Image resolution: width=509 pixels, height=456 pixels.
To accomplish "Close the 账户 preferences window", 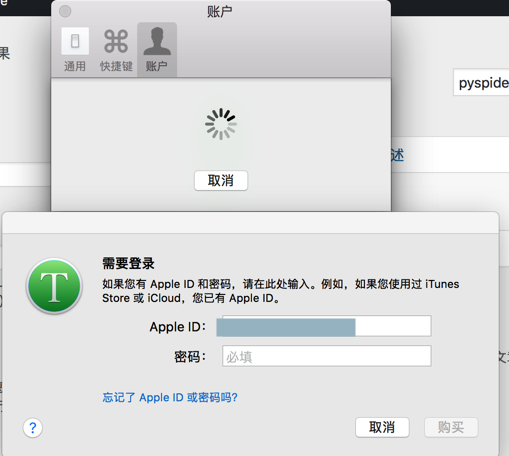I will tap(65, 11).
